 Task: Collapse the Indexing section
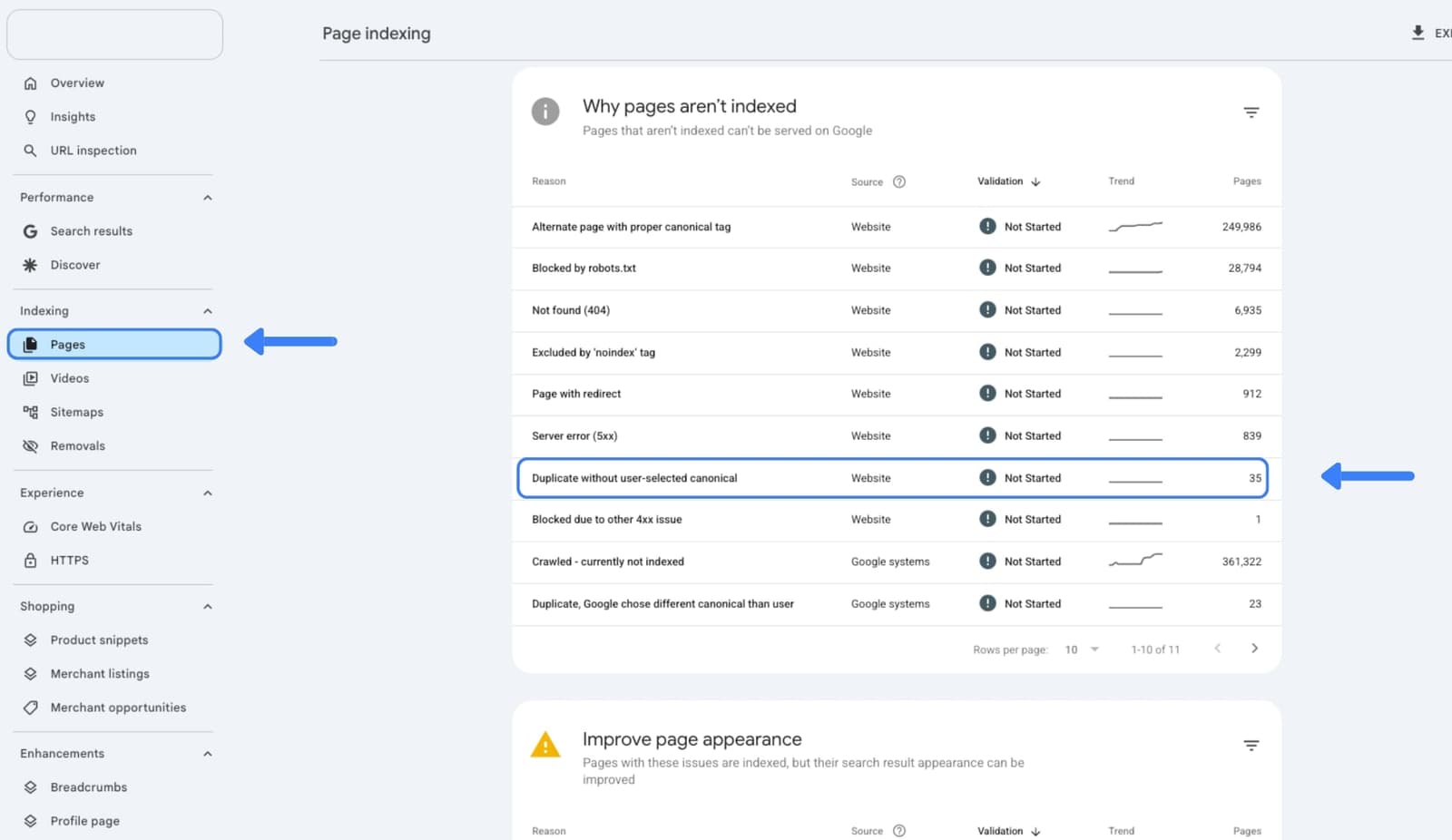(208, 311)
